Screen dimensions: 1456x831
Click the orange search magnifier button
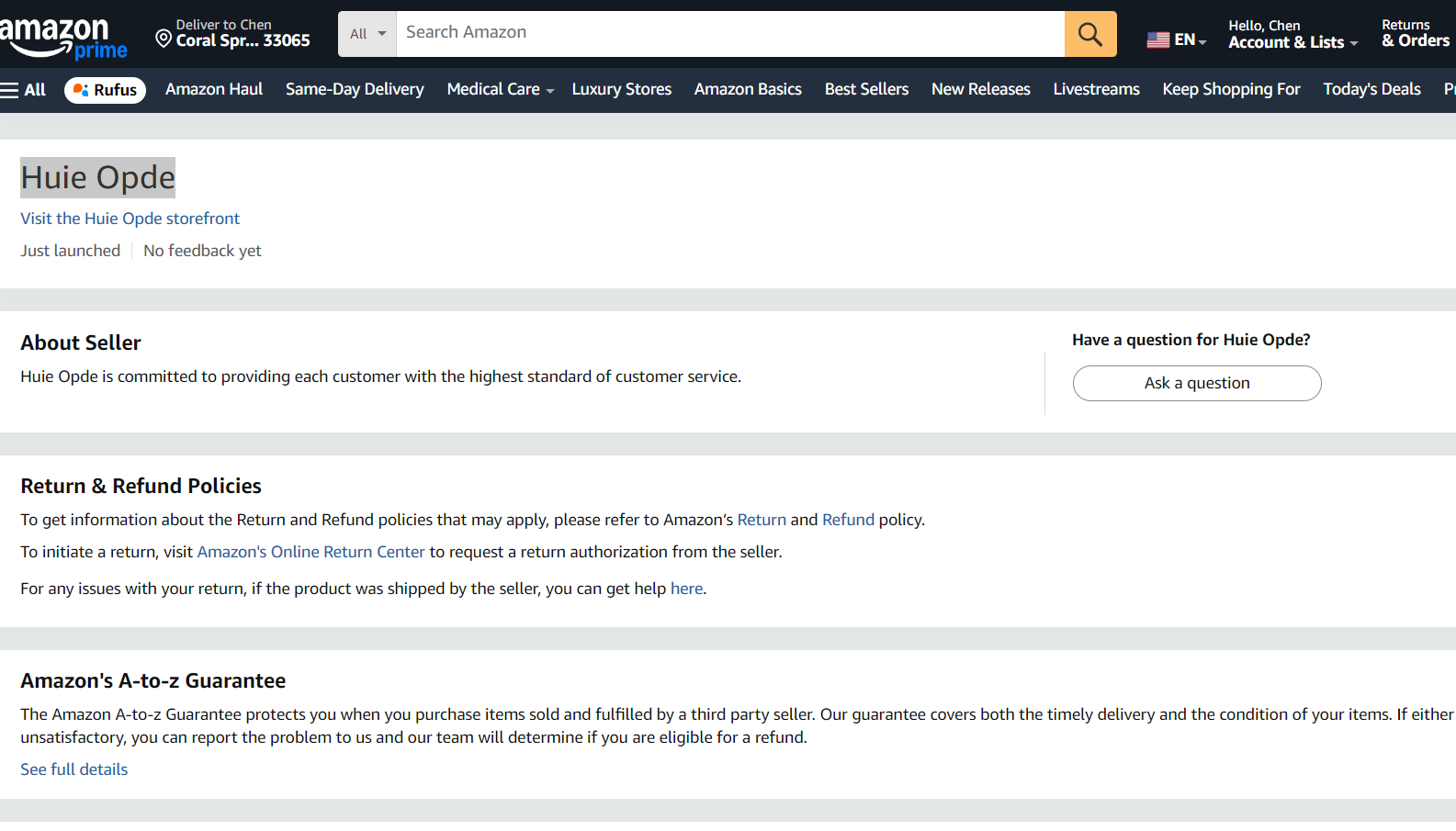pos(1090,34)
